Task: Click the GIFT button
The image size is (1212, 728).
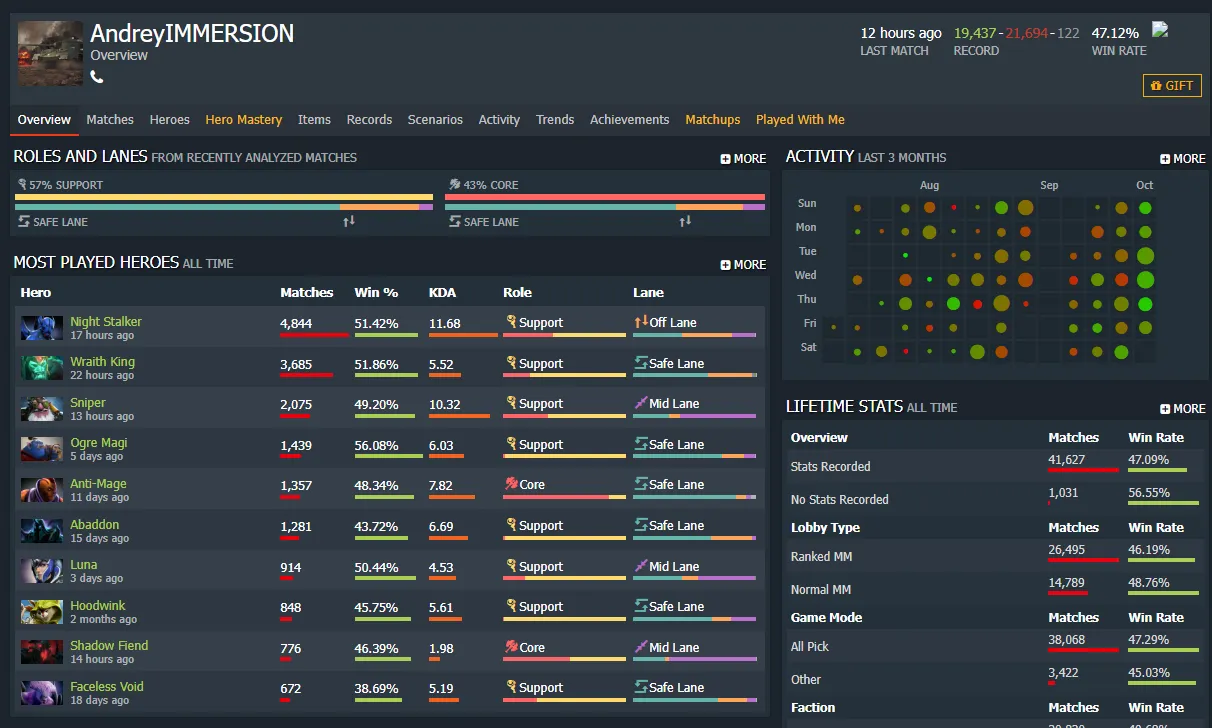Action: point(1172,86)
